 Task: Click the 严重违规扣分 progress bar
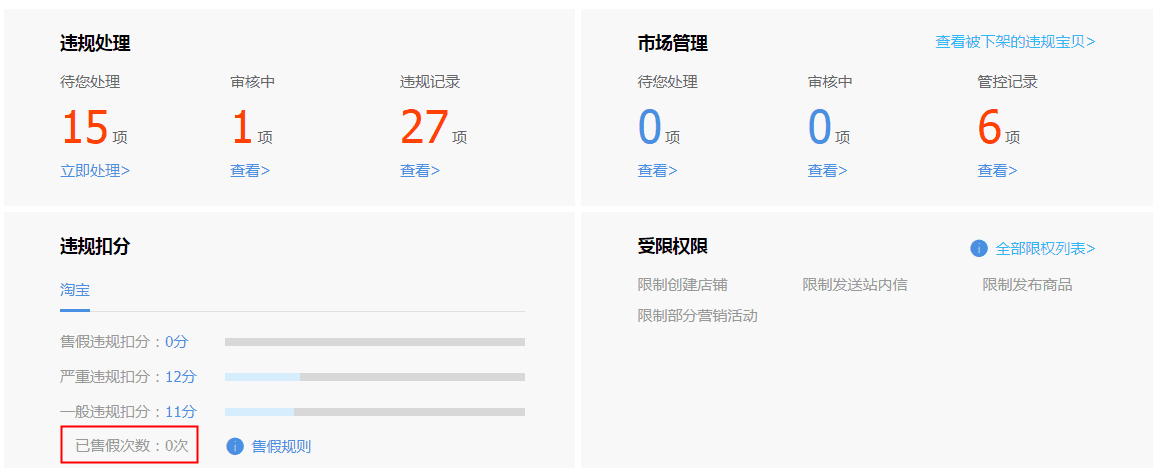375,377
